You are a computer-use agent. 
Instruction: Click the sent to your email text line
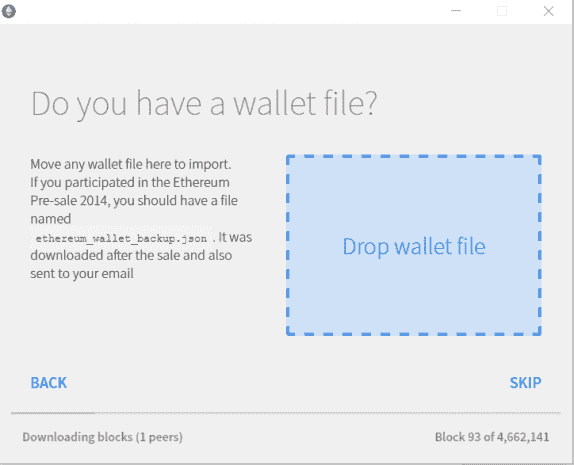82,274
